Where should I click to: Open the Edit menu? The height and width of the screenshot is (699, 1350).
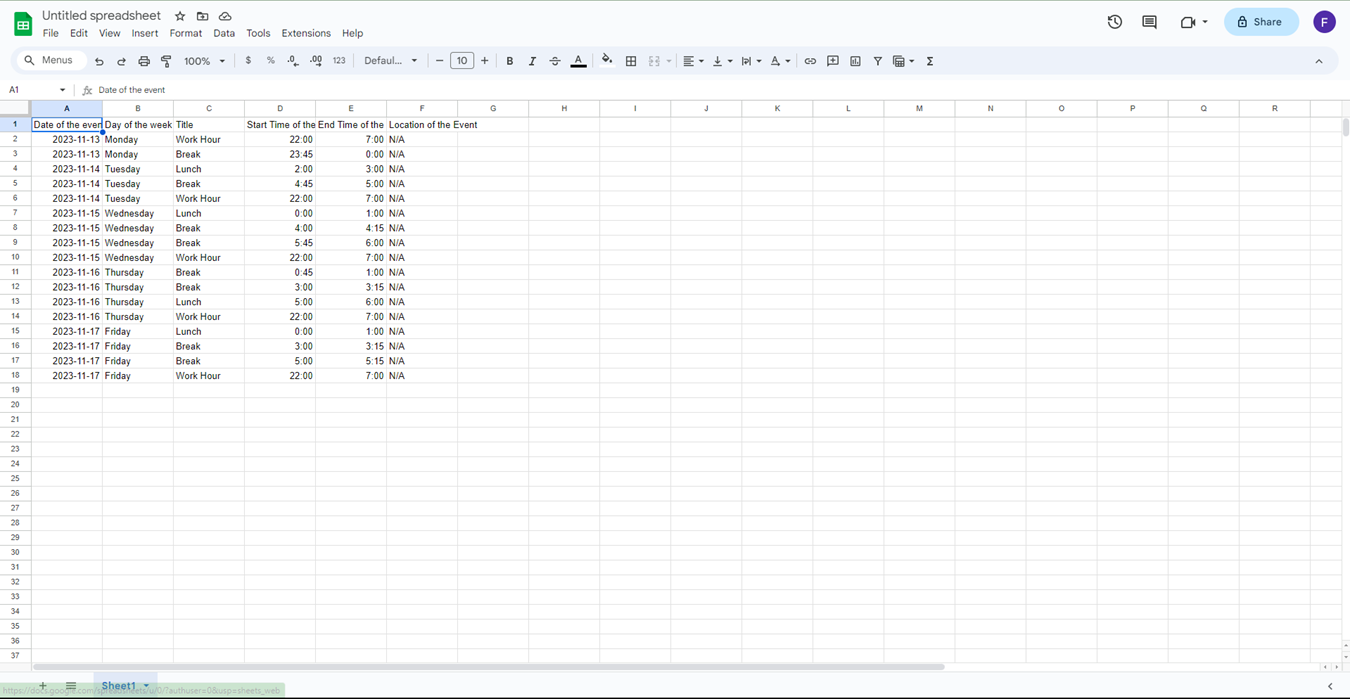79,33
